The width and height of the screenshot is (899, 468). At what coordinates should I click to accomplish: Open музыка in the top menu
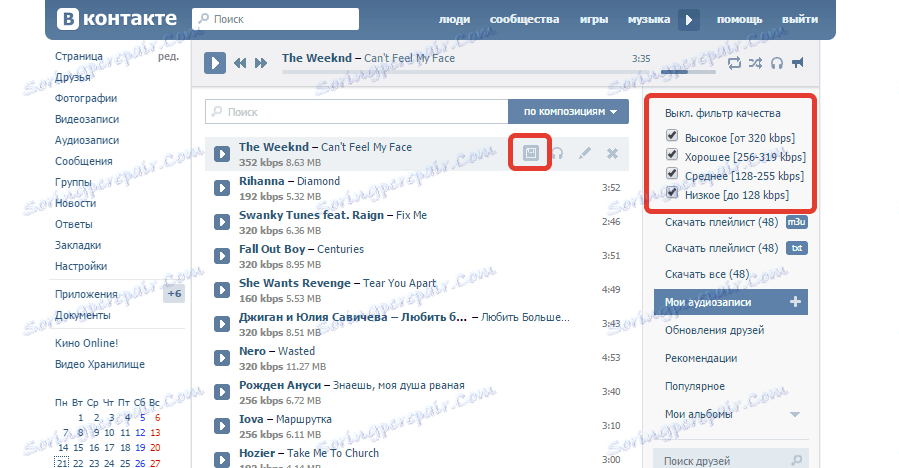[648, 20]
